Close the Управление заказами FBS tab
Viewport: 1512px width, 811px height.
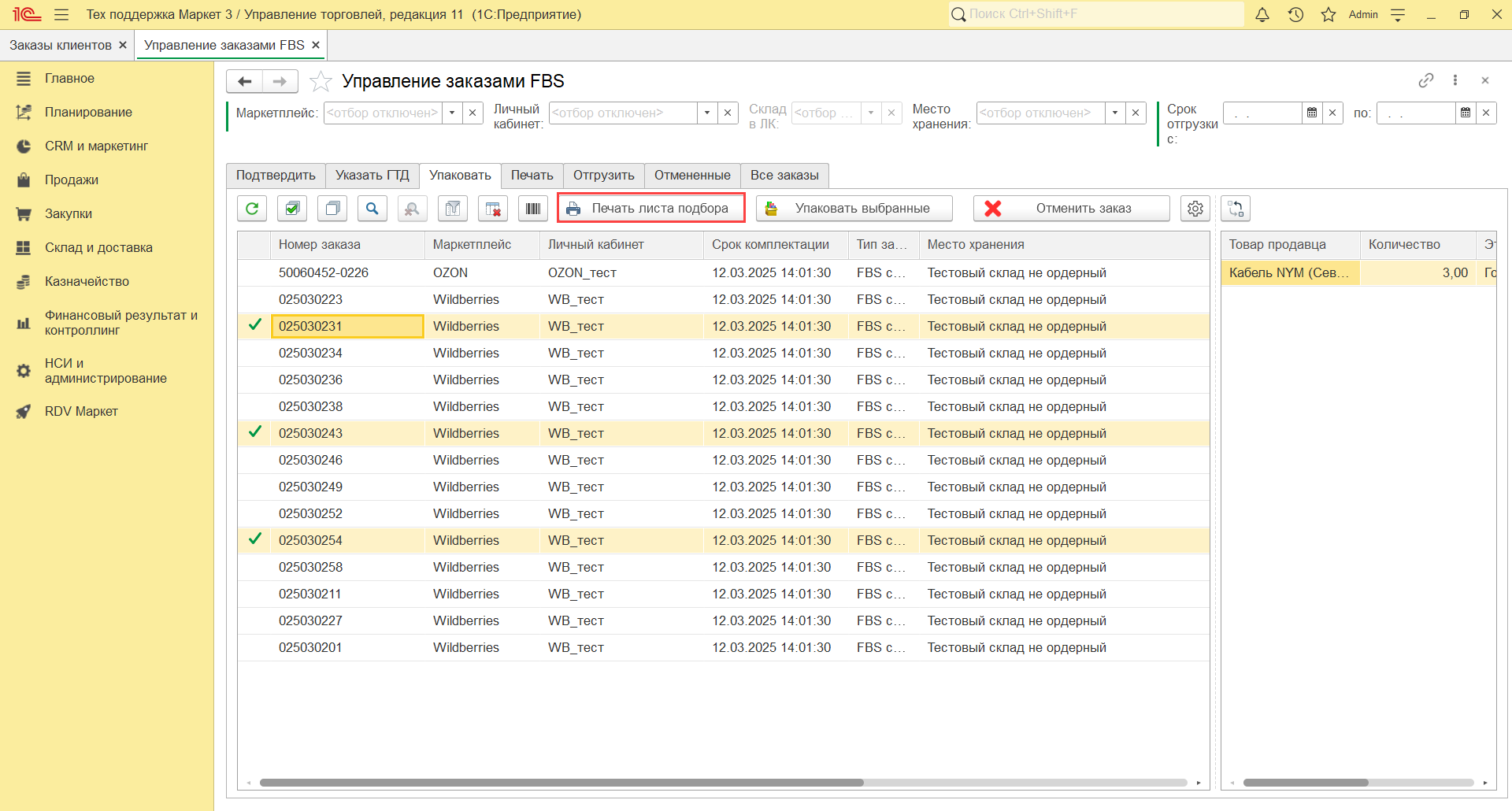pyautogui.click(x=316, y=45)
